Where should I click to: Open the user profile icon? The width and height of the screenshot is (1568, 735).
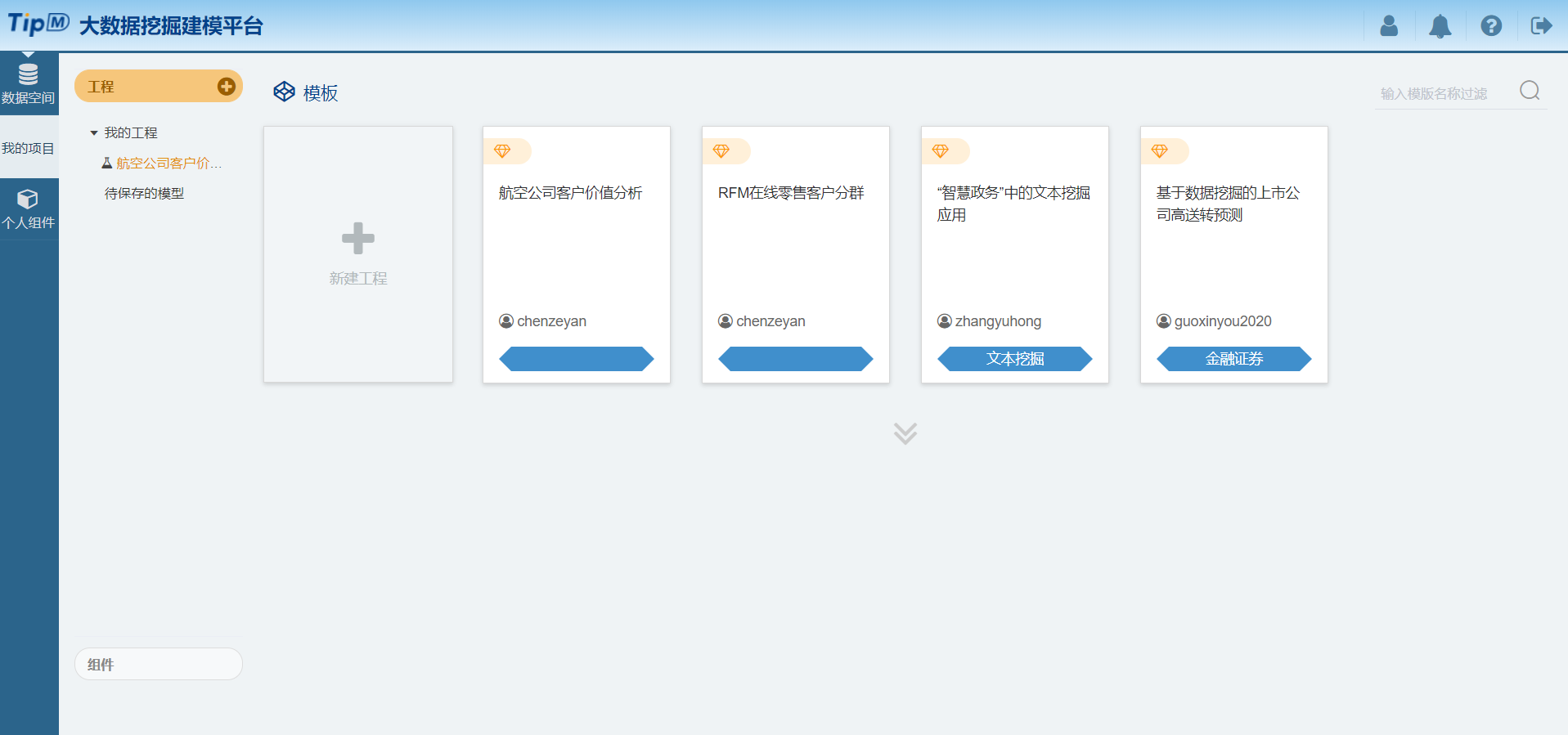point(1389,26)
